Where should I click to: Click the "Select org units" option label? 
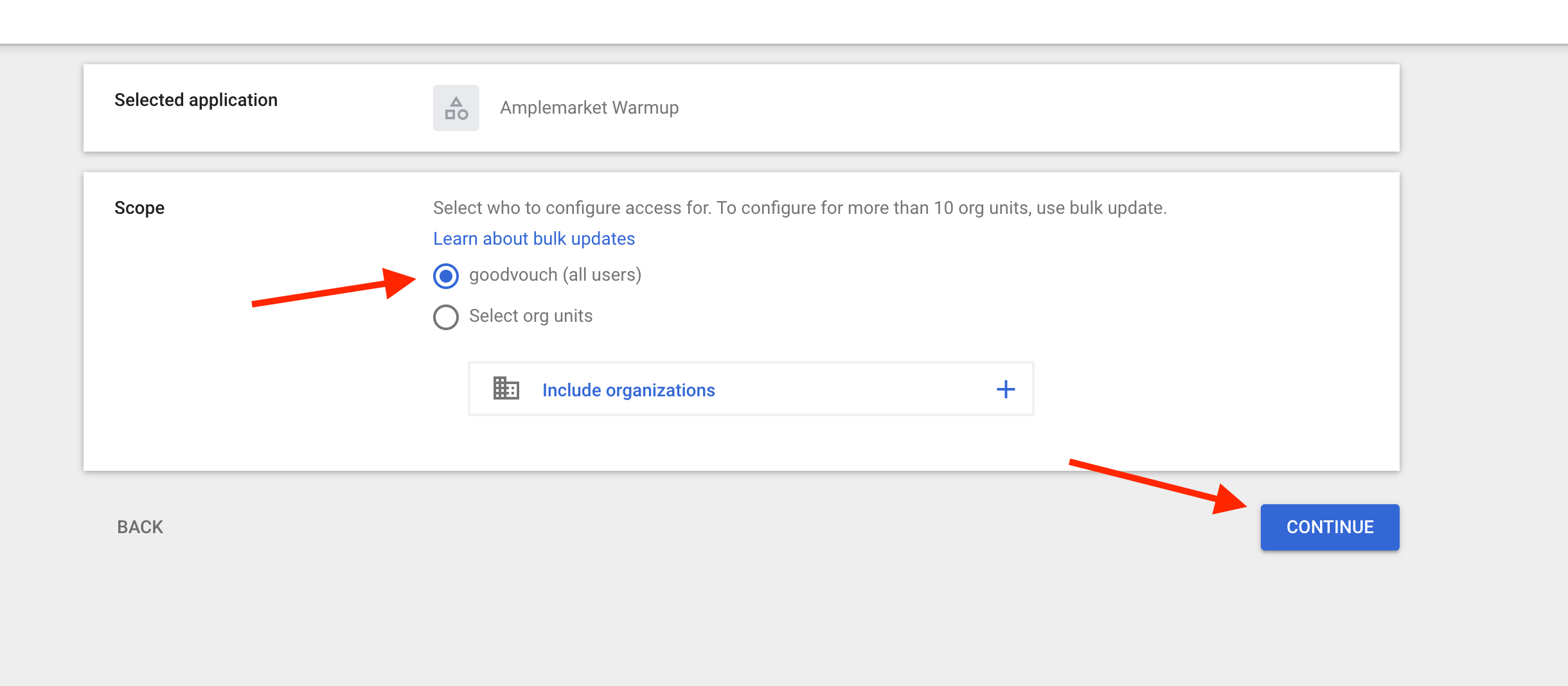531,316
